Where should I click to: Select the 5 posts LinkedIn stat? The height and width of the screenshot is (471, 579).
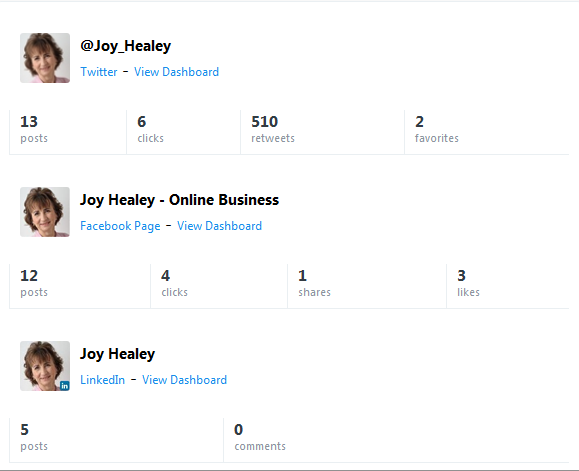pyautogui.click(x=116, y=440)
